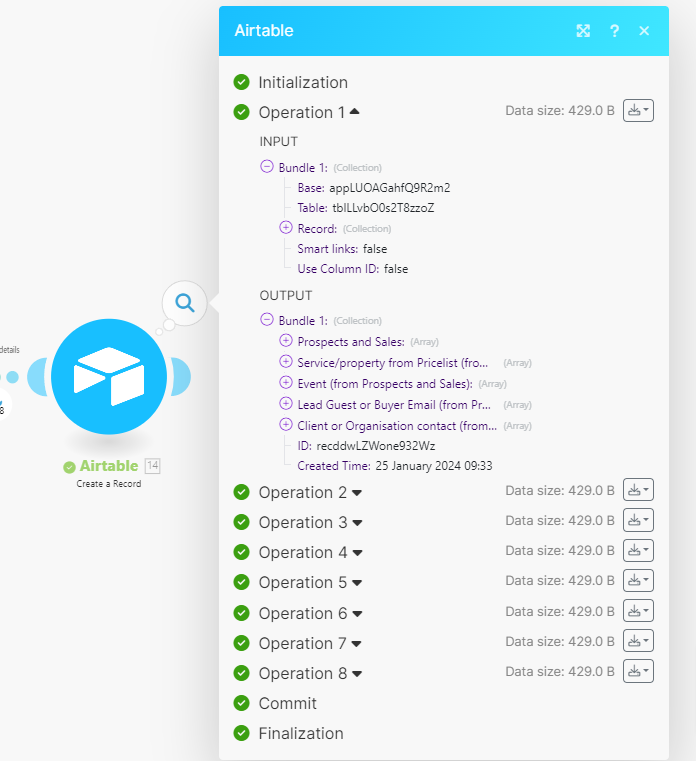This screenshot has height=761, width=696.
Task: Click download button for Operation 4
Action: coord(638,550)
